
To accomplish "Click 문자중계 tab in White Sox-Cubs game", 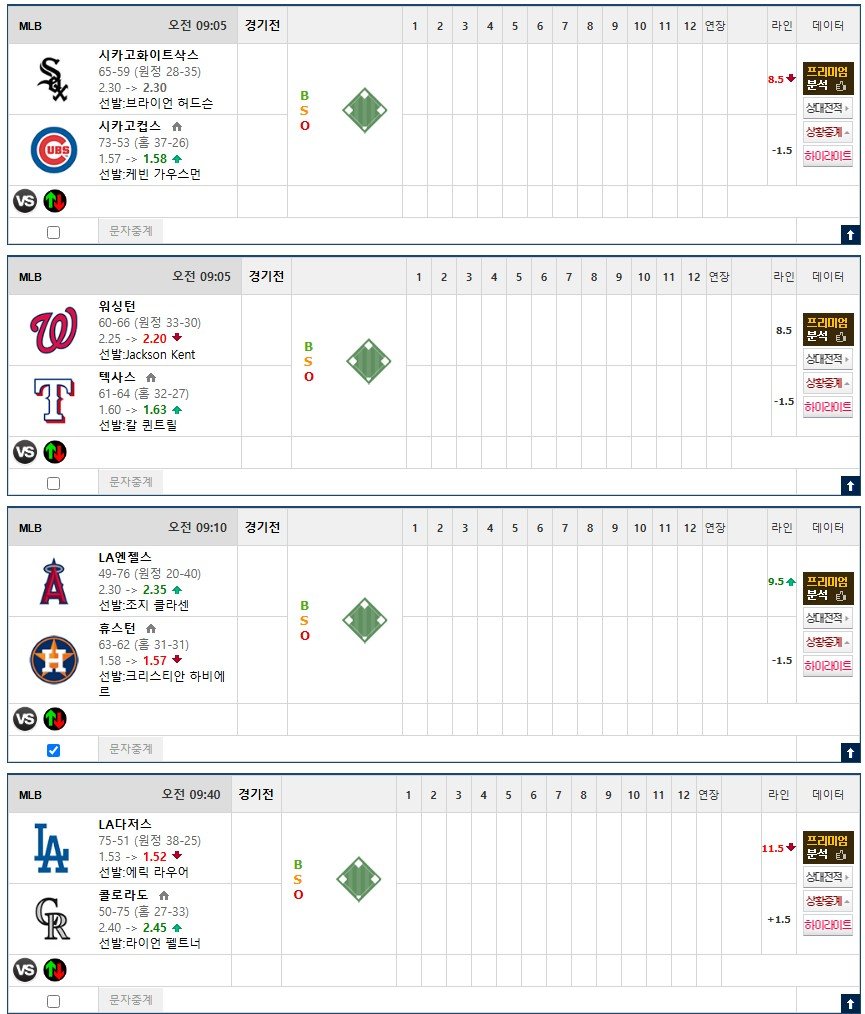I will point(131,231).
